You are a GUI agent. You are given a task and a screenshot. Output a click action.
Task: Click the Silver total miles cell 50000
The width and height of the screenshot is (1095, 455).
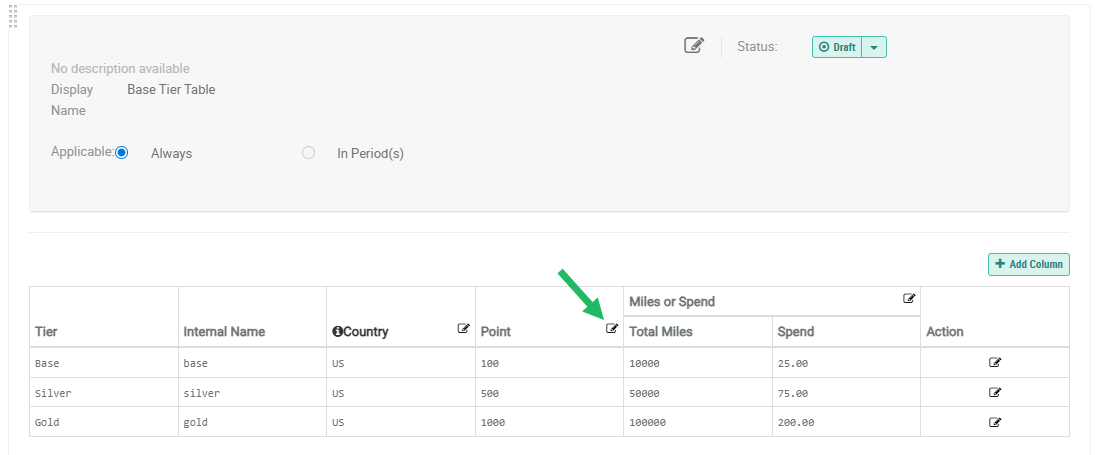647,393
